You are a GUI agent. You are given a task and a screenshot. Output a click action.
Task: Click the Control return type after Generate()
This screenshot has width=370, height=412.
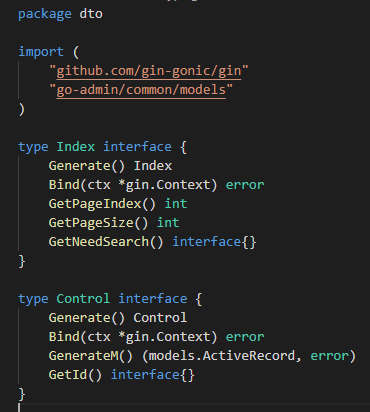[160, 318]
